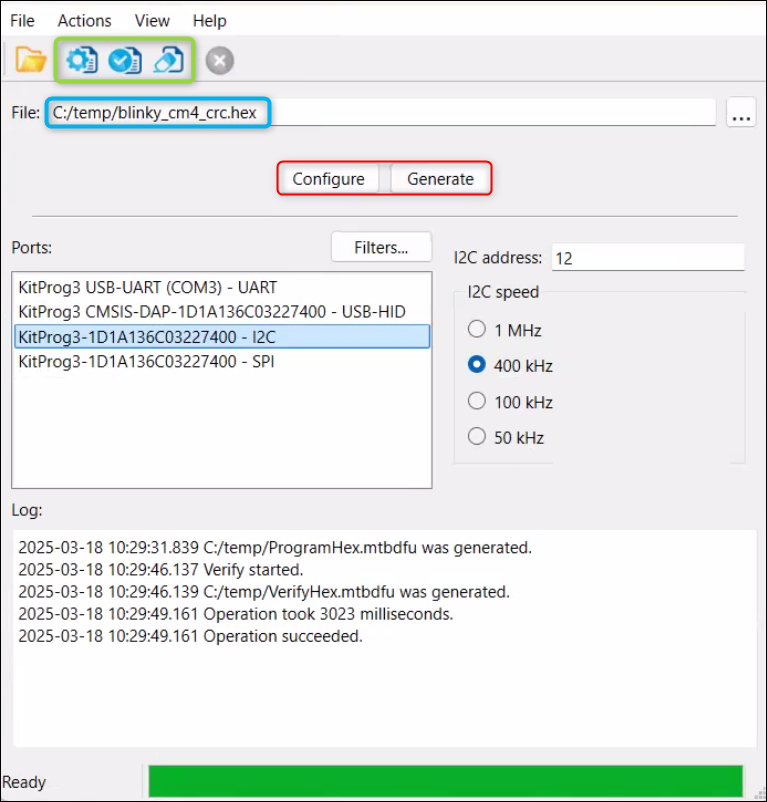767x802 pixels.
Task: Select the 100 kHz I2C speed
Action: [510, 402]
